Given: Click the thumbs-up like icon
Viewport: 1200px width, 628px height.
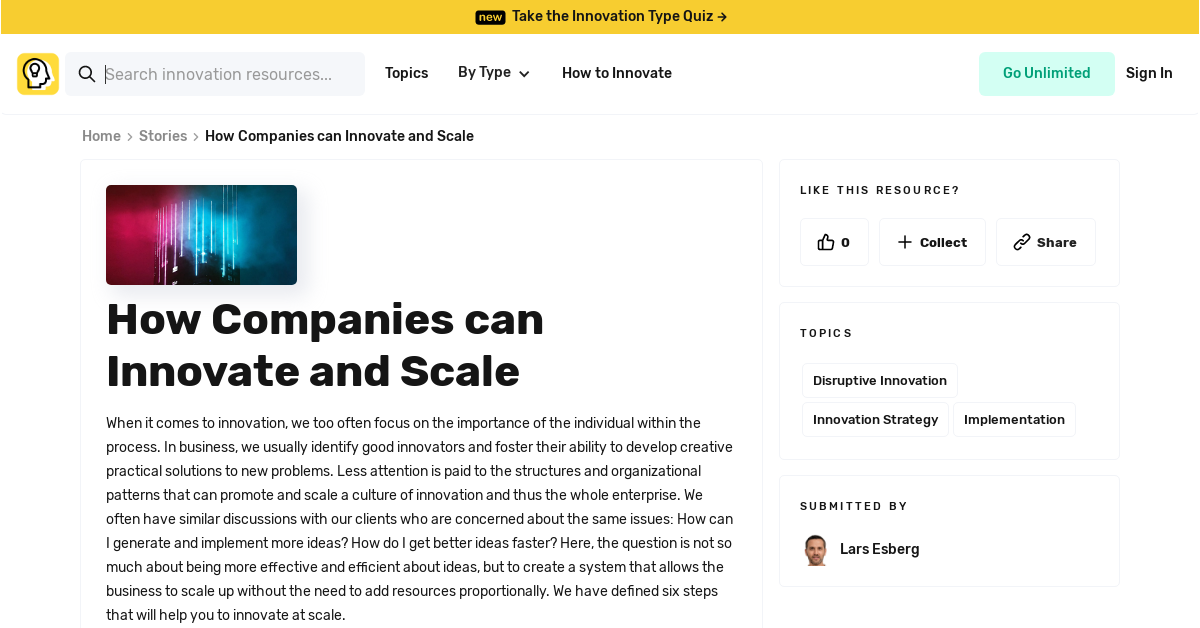Looking at the screenshot, I should click(824, 241).
